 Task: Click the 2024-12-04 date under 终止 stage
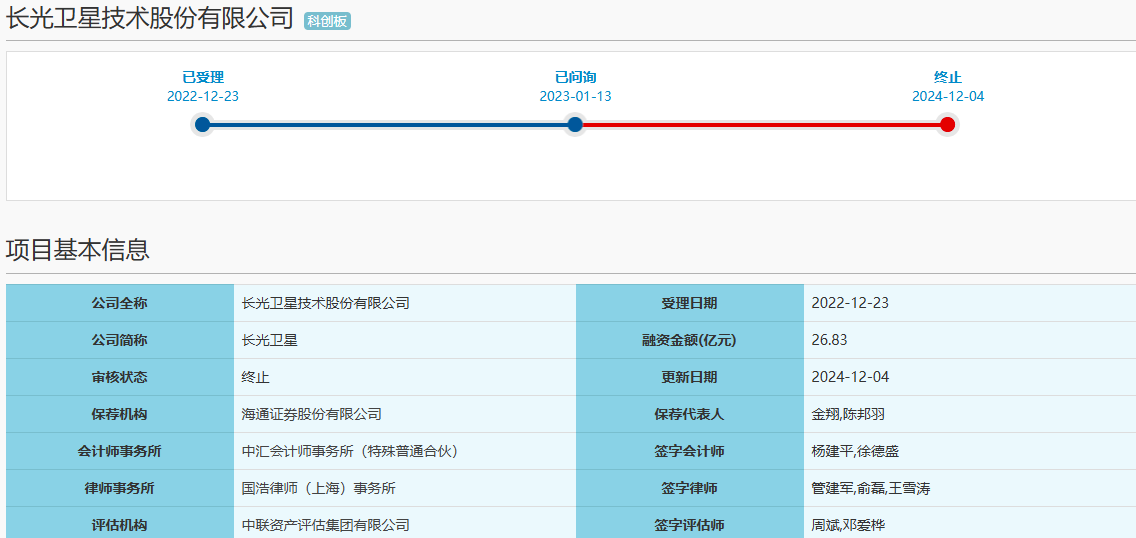[947, 97]
